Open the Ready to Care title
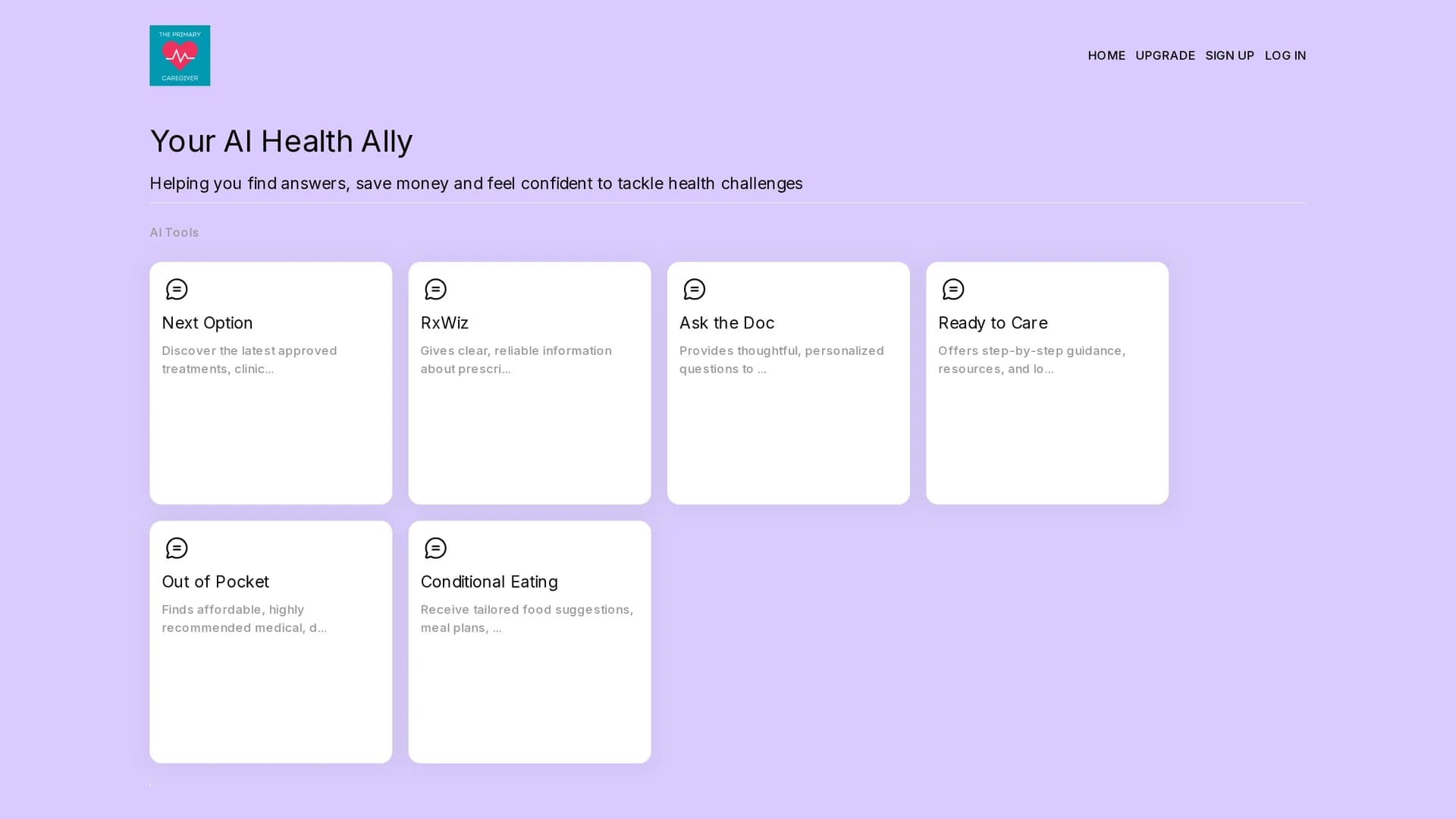The width and height of the screenshot is (1456, 819). tap(993, 323)
